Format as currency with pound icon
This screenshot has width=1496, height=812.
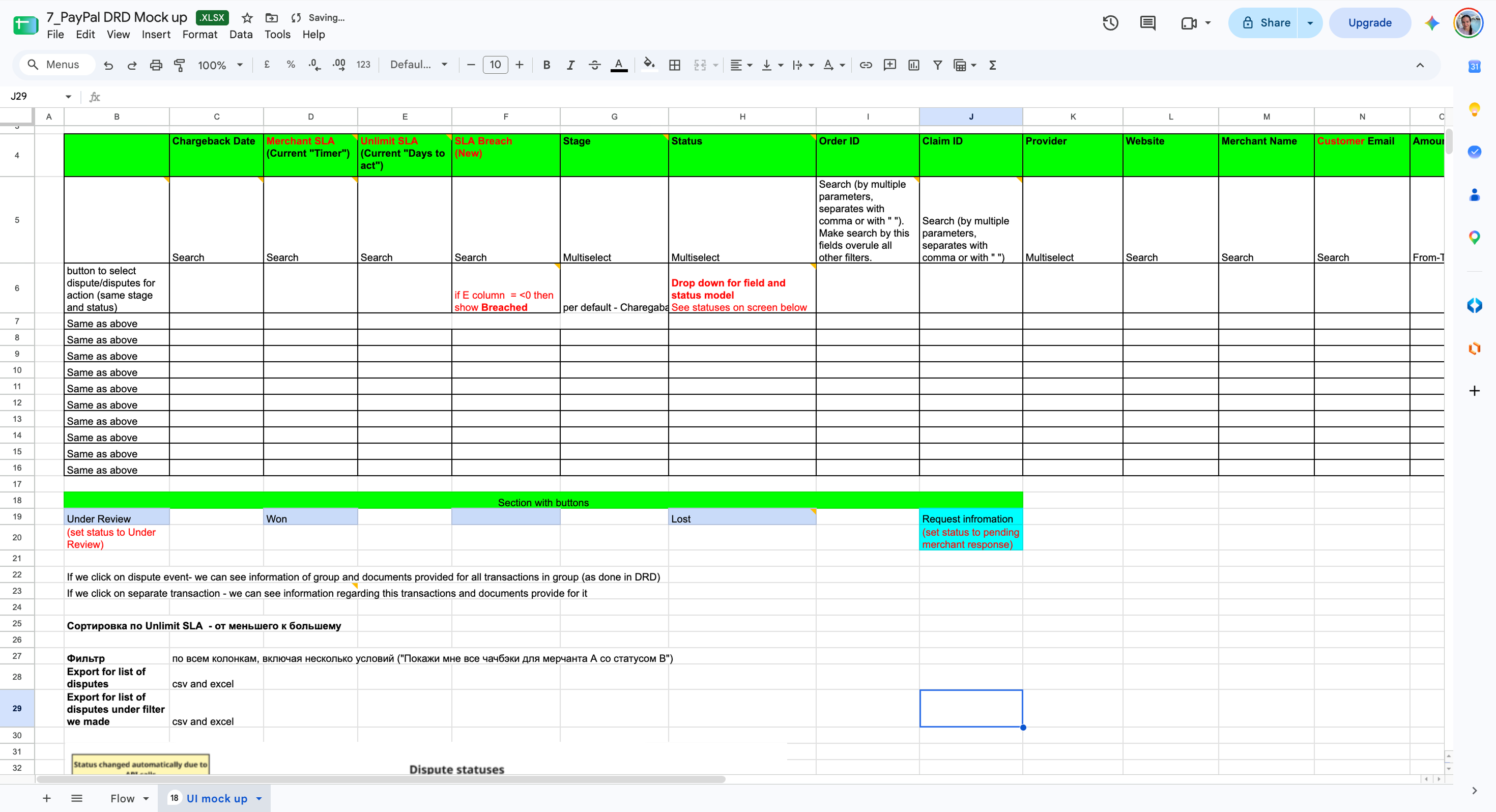(267, 65)
